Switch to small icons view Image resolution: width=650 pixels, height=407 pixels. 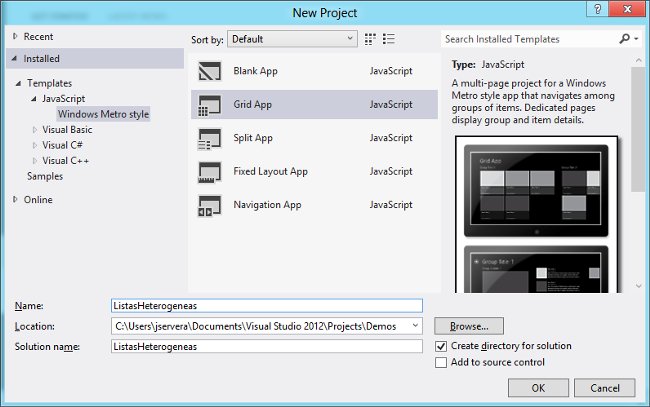point(370,39)
